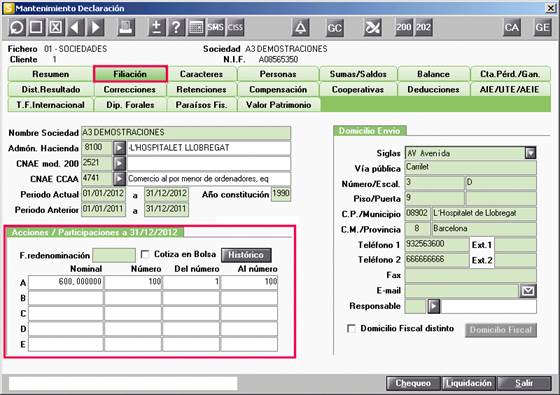Click the E-mail input field
Image resolution: width=560 pixels, height=395 pixels.
(x=462, y=291)
